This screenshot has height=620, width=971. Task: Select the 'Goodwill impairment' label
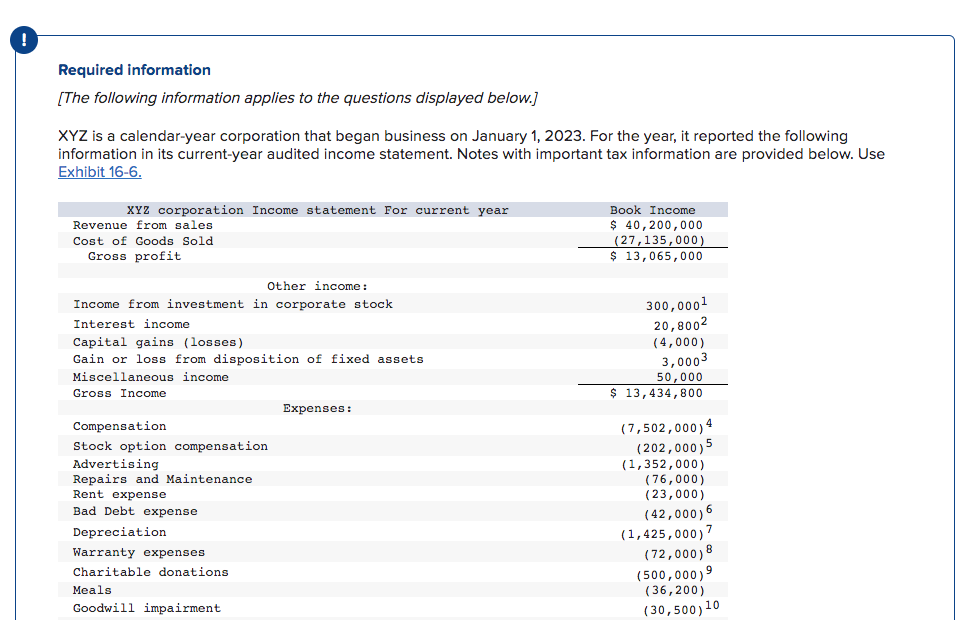coord(147,608)
